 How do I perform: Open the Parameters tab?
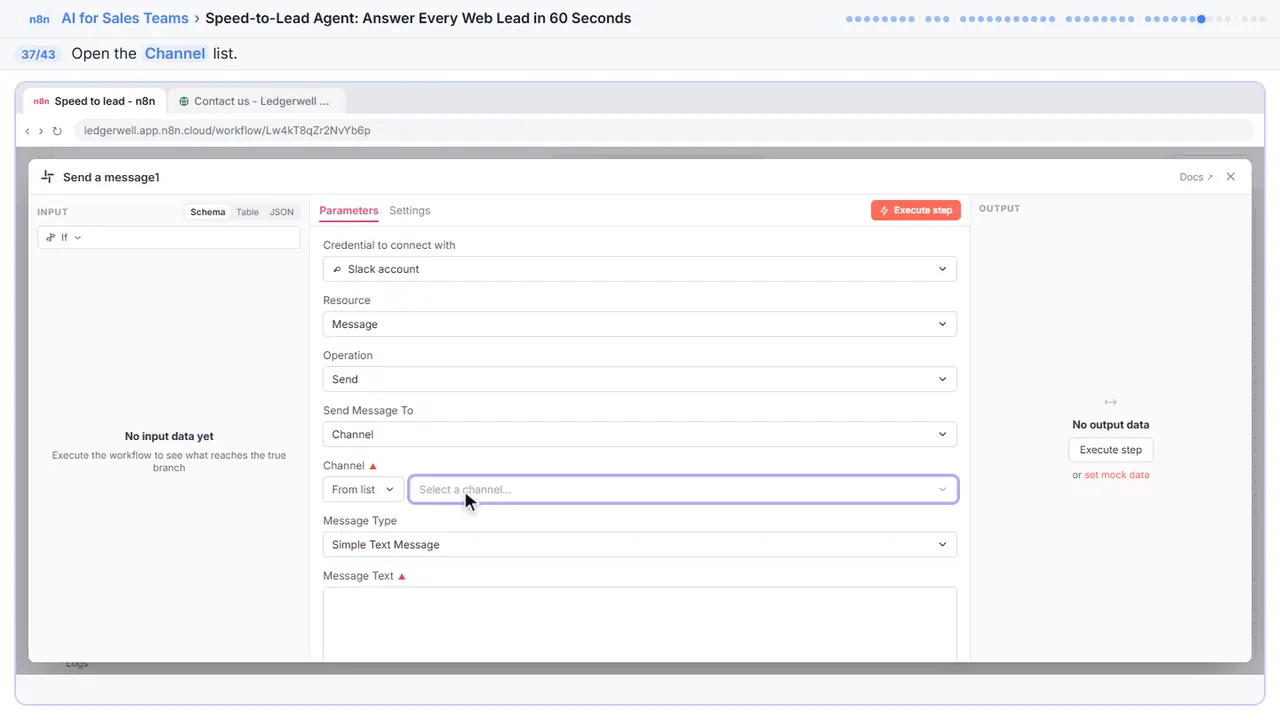tap(349, 211)
